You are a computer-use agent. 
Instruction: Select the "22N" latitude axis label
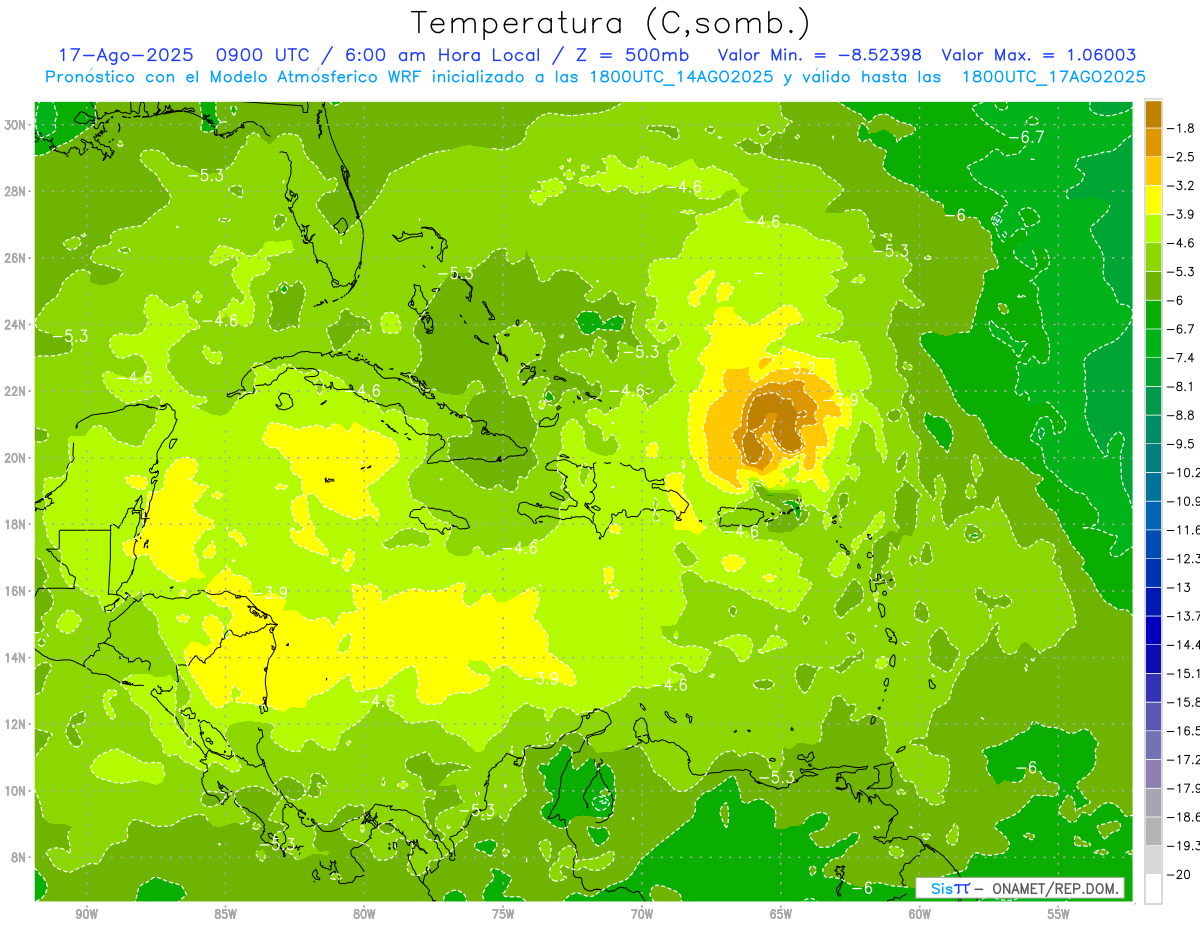(15, 391)
